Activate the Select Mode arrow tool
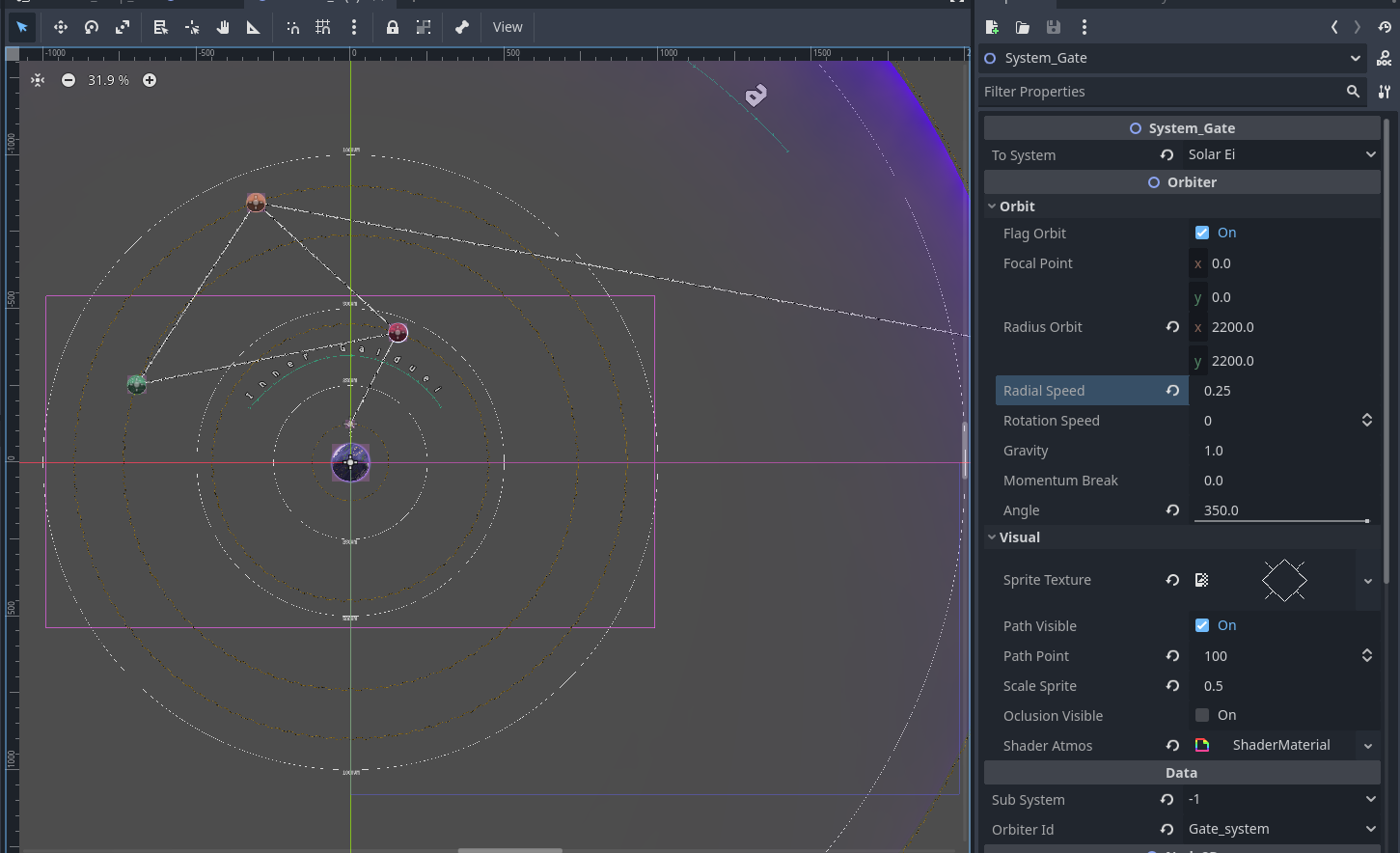This screenshot has width=1400, height=853. coord(22,27)
